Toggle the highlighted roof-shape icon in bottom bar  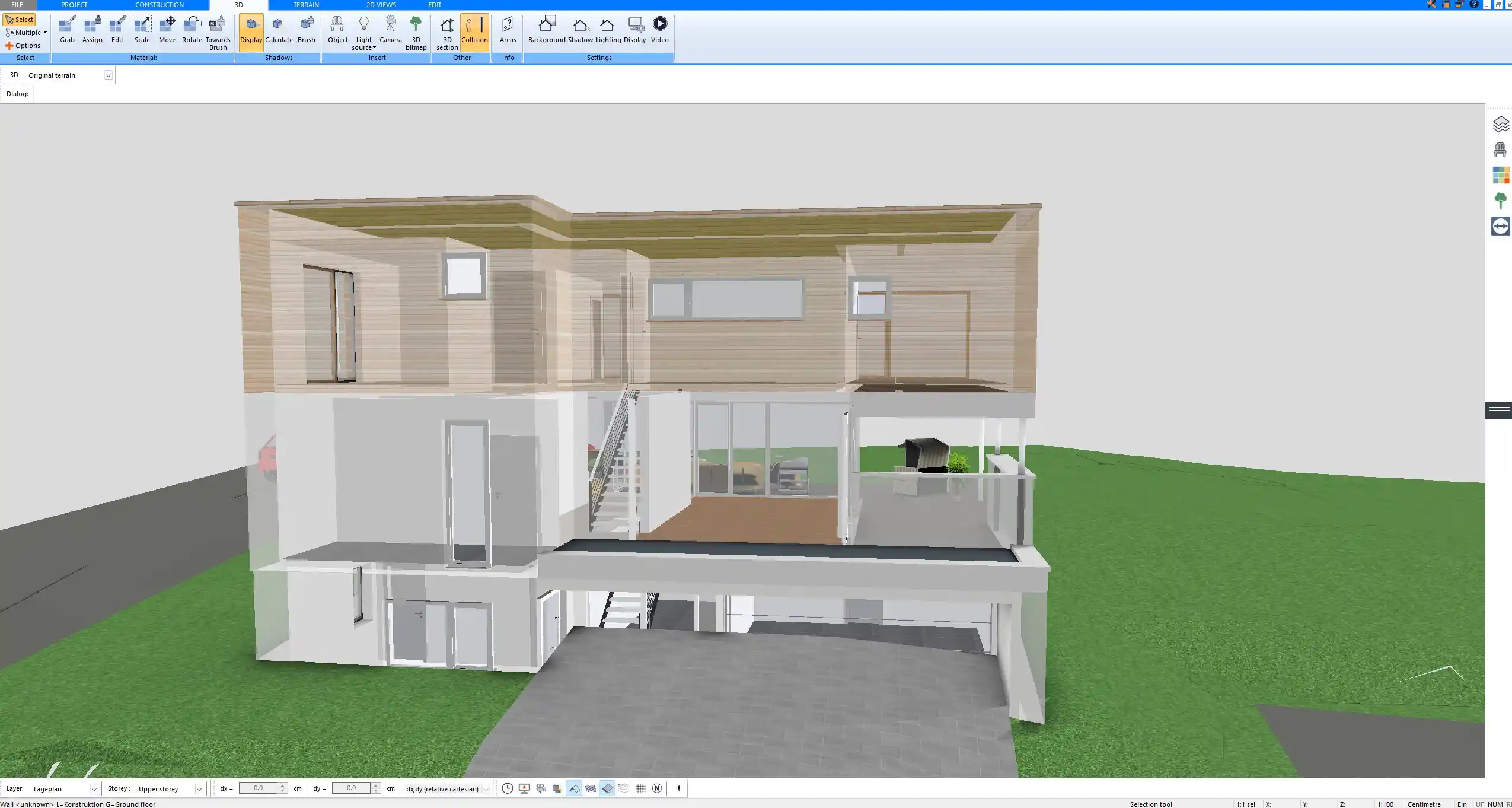574,788
